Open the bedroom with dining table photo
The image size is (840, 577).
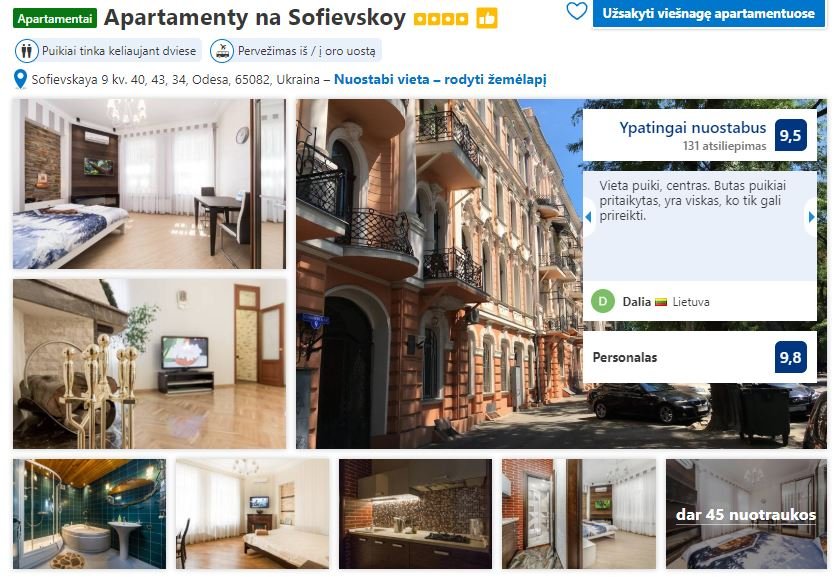pyautogui.click(x=149, y=184)
